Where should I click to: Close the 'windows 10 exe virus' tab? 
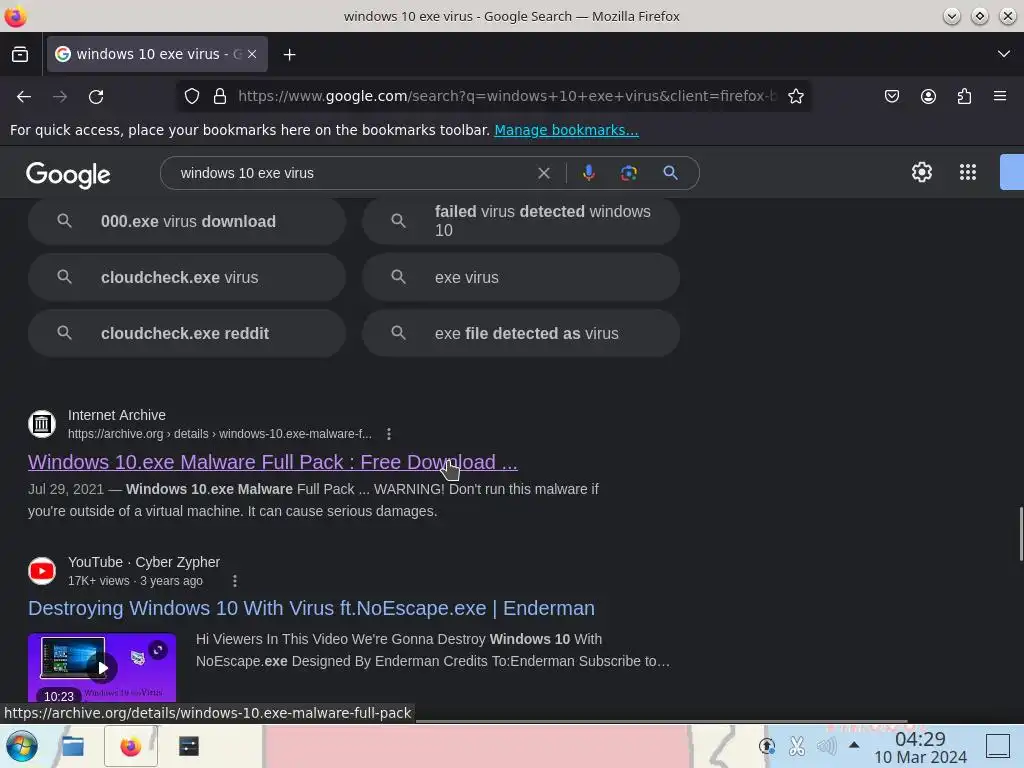tap(252, 54)
